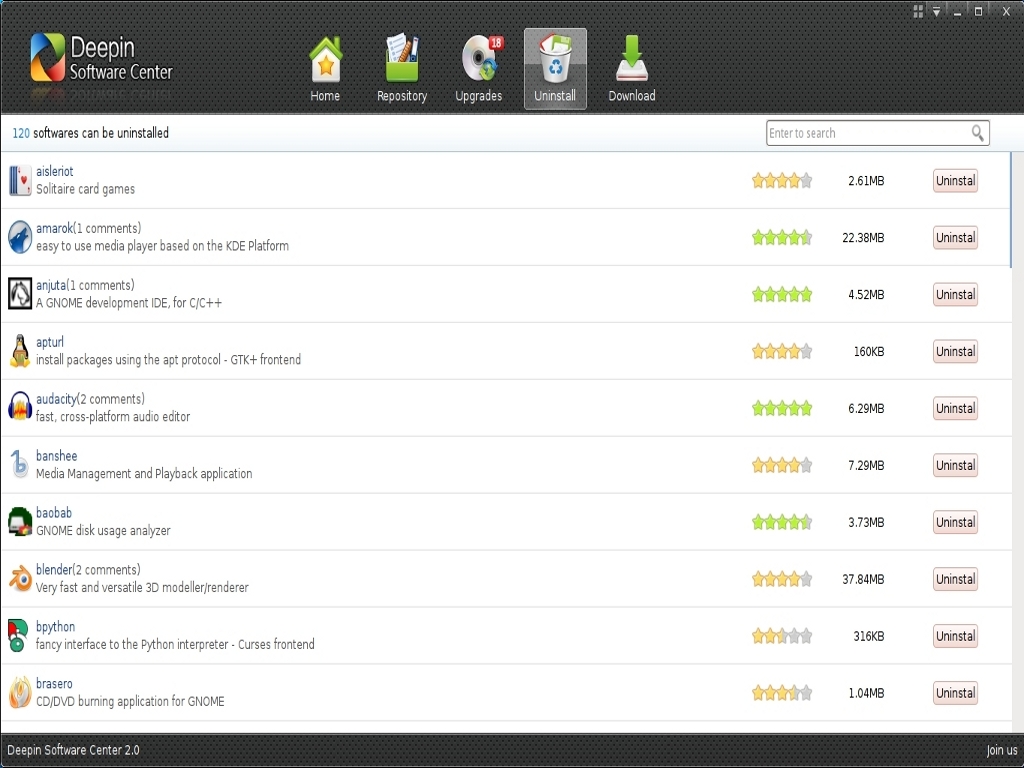Click the Join us link
1024x768 pixels.
[1002, 750]
